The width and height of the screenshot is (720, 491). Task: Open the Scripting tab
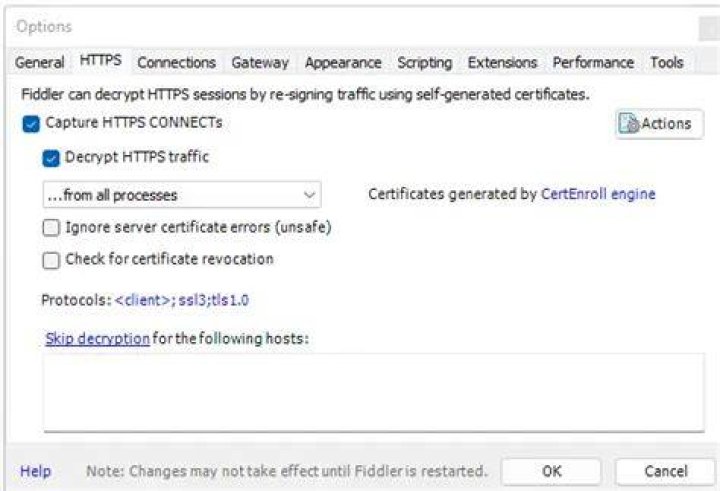[425, 62]
